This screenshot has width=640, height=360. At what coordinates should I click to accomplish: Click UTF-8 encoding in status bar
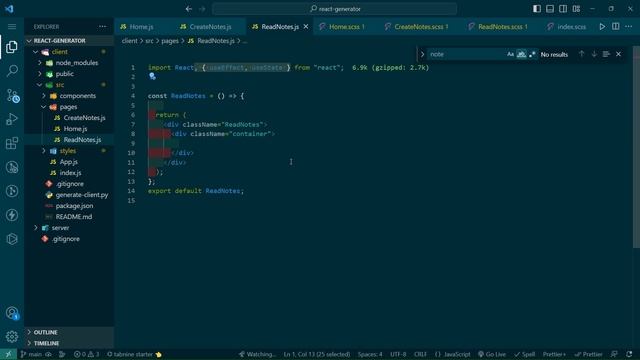click(x=398, y=354)
